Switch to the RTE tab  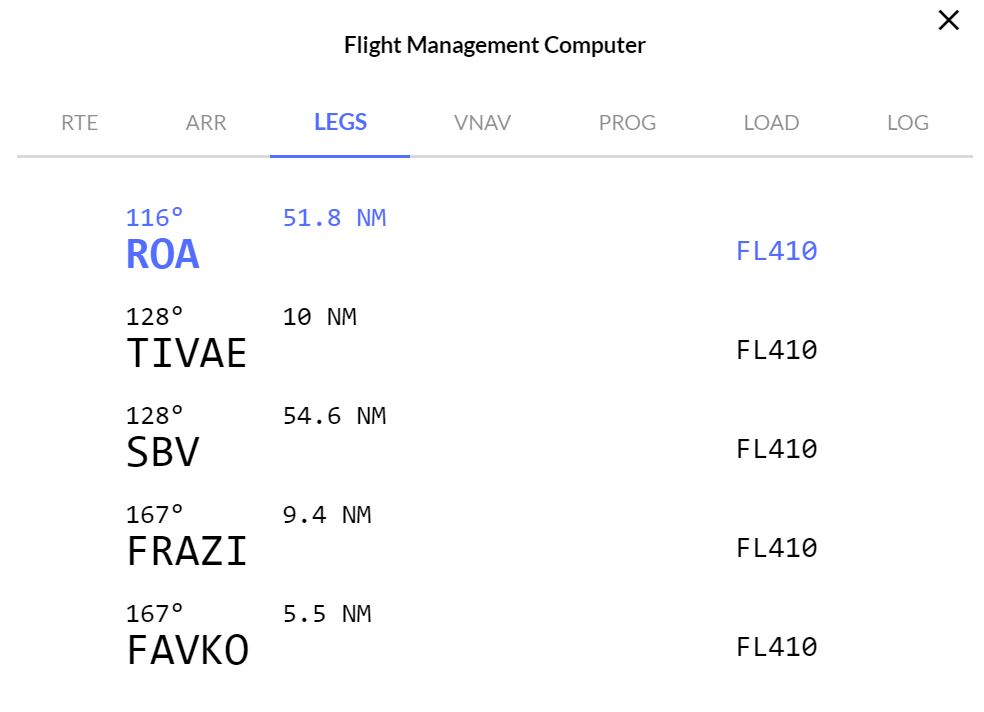click(79, 123)
